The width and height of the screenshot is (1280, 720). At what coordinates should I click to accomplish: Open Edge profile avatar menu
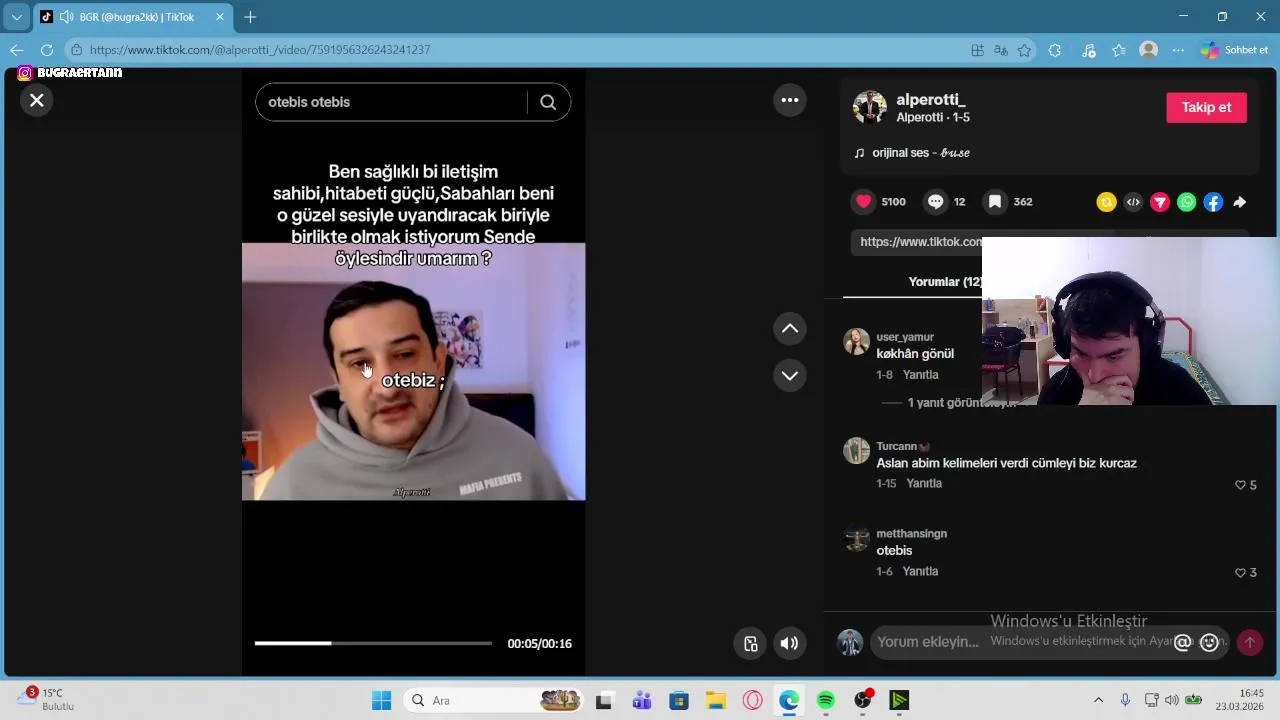[1149, 50]
